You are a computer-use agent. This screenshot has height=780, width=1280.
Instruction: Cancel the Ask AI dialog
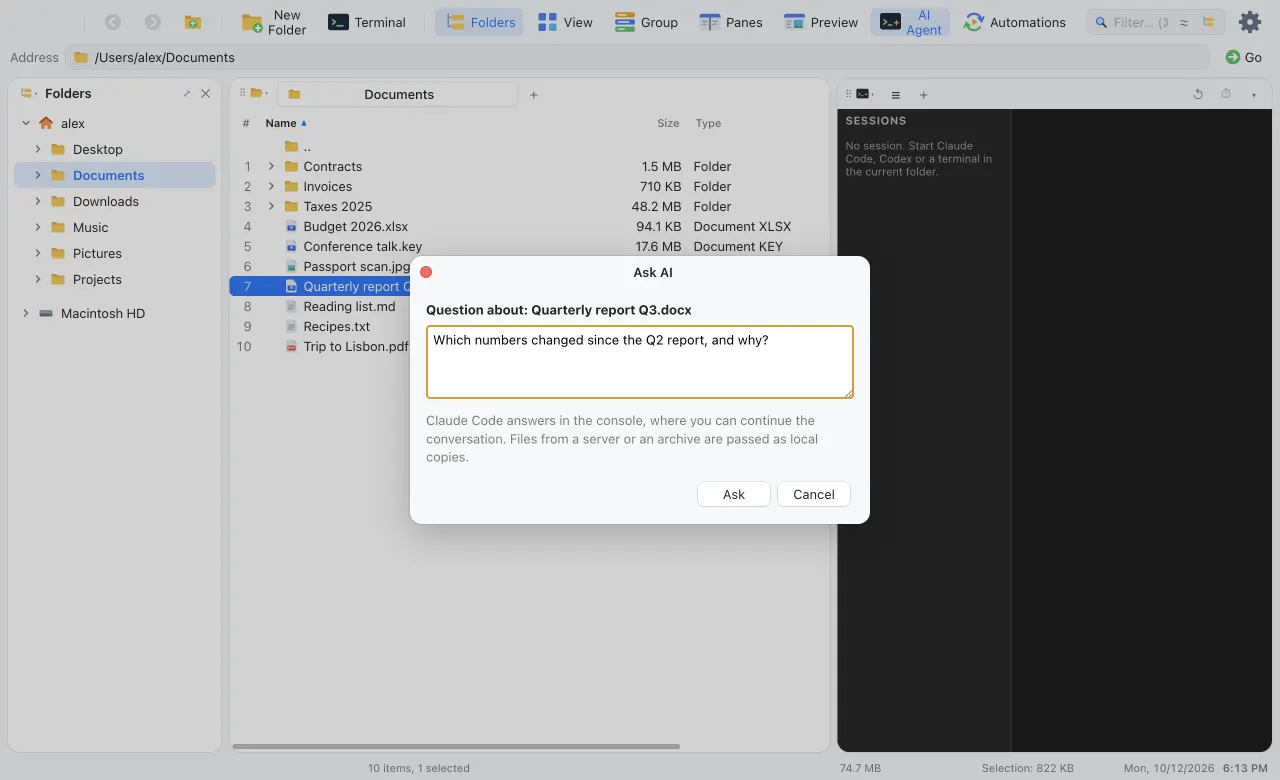[814, 494]
